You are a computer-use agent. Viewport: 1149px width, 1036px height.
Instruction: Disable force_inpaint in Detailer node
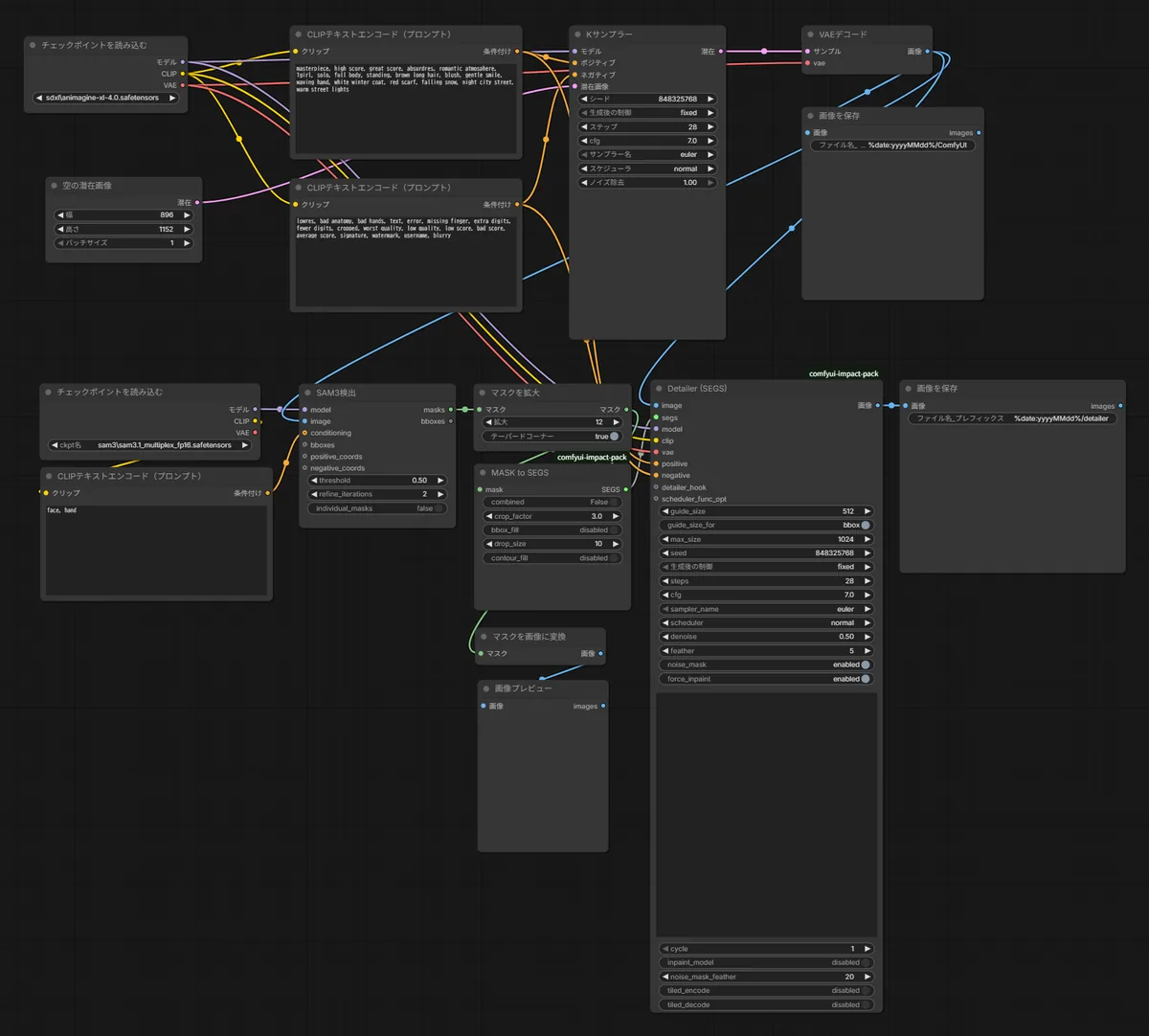click(766, 679)
